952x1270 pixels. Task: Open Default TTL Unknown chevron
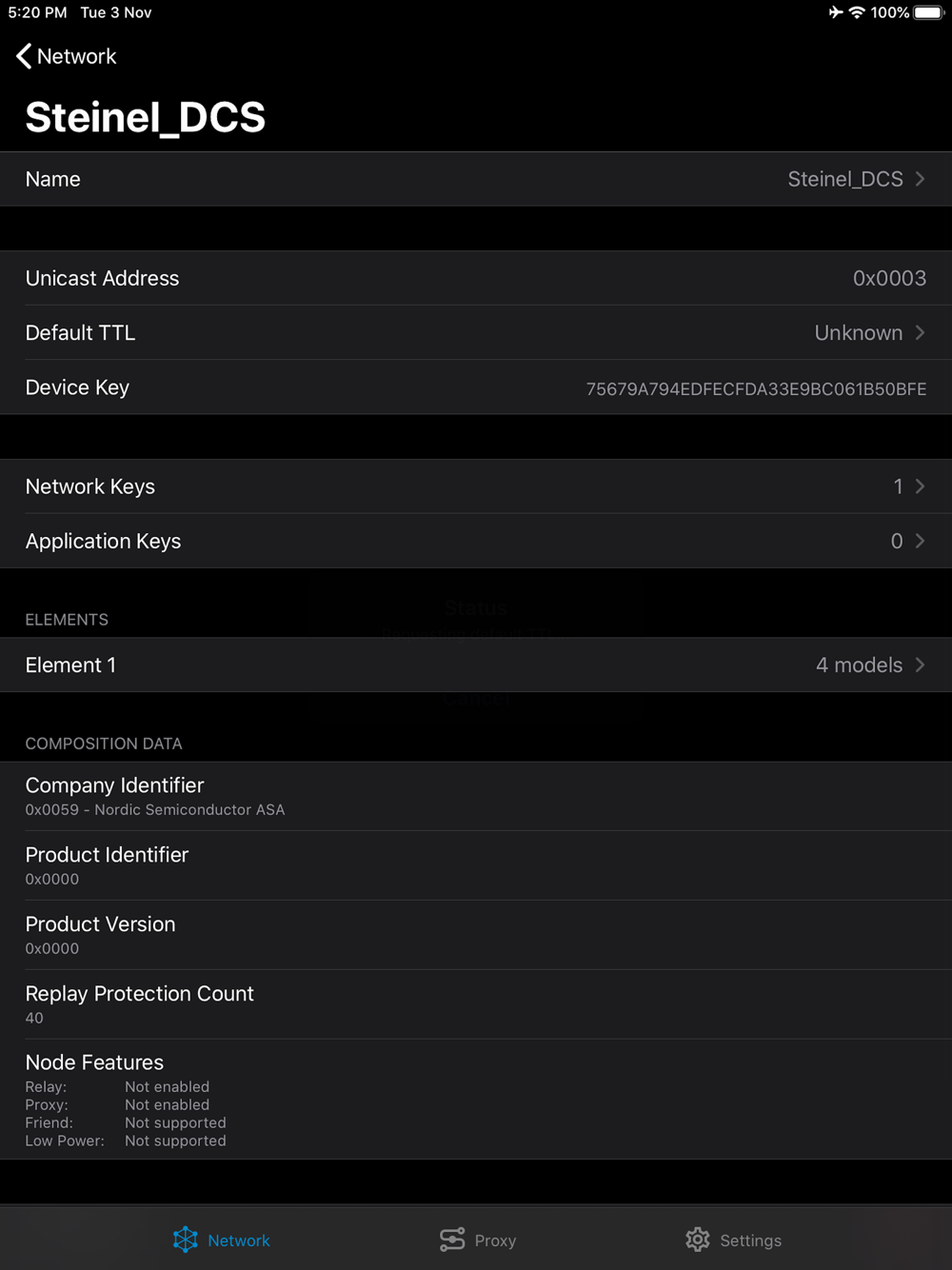[920, 332]
